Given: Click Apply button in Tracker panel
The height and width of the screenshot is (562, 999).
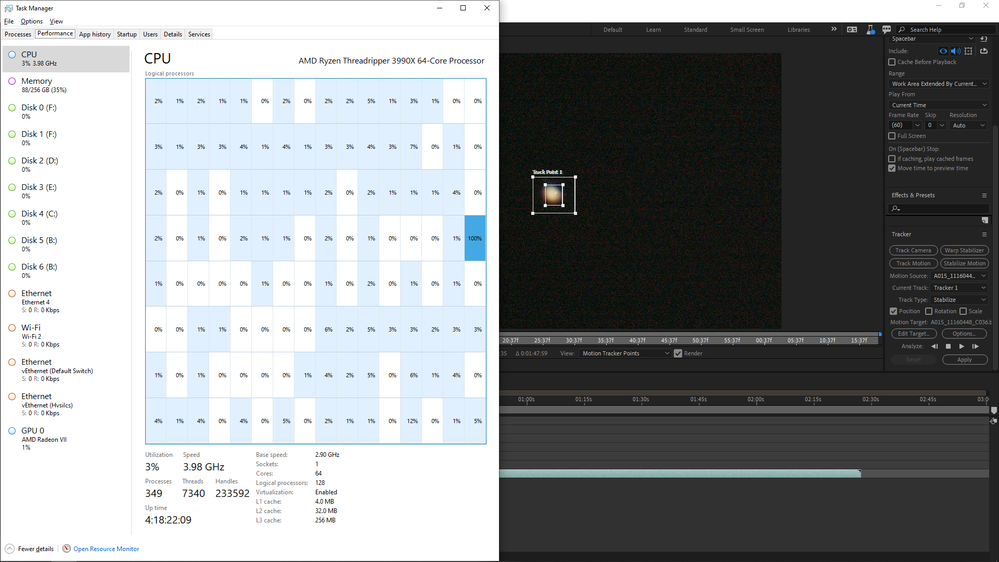Looking at the screenshot, I should pos(965,360).
